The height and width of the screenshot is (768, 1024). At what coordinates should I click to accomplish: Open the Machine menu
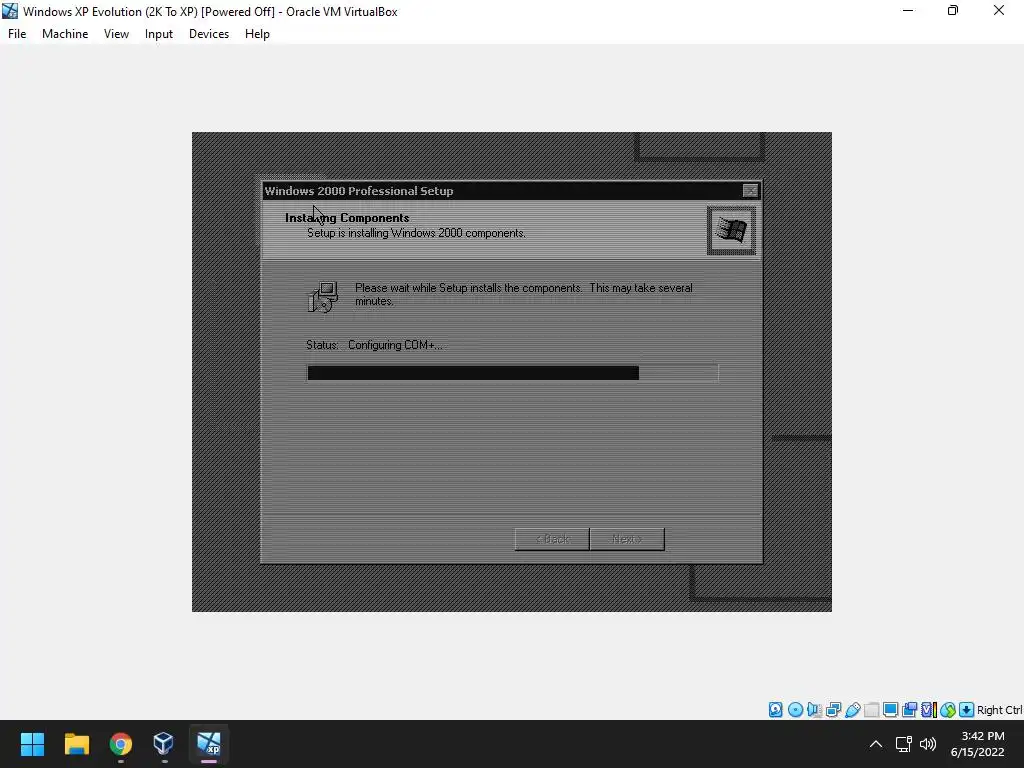(x=65, y=34)
